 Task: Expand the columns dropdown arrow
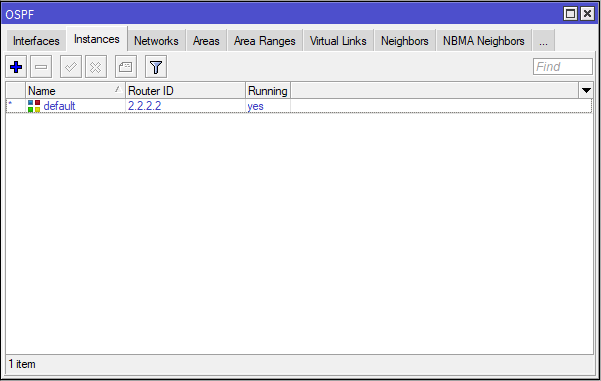click(586, 91)
